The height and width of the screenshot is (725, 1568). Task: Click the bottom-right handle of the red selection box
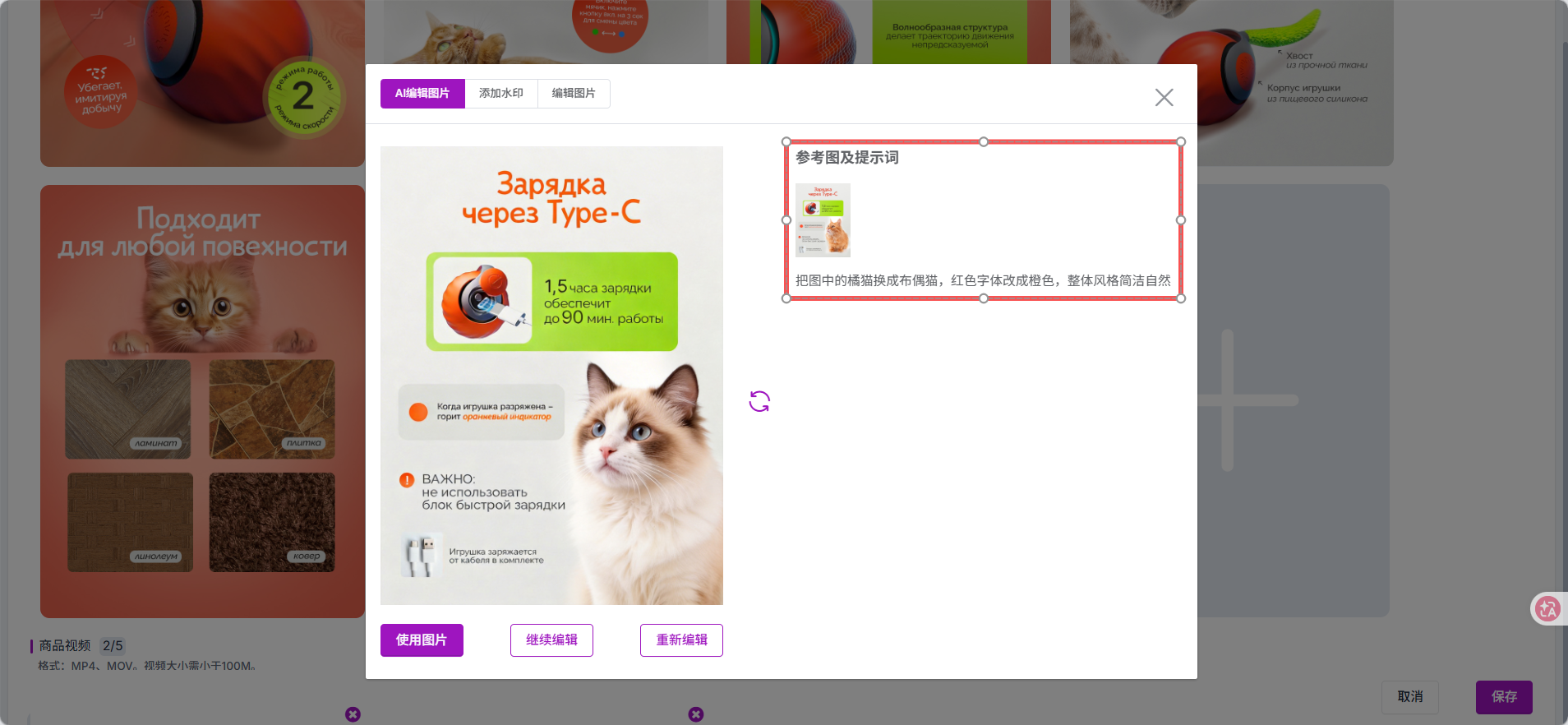click(1181, 298)
